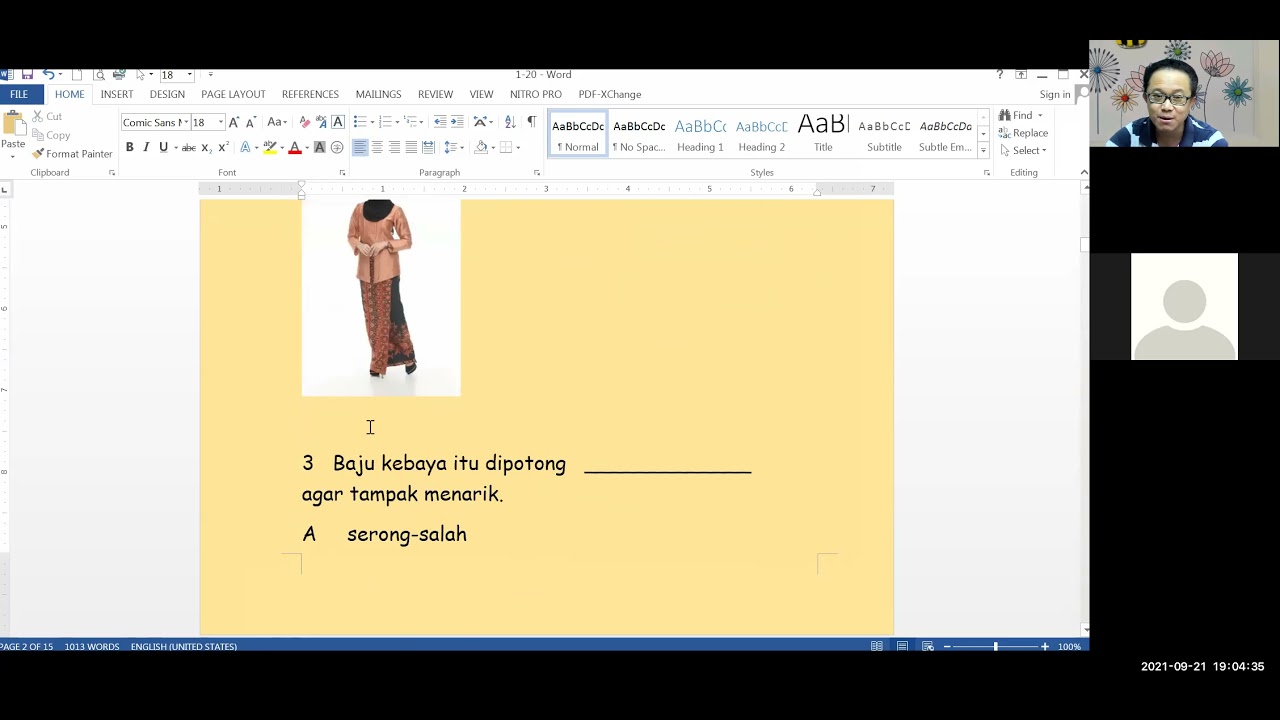
Task: Increase paragraph indent
Action: click(x=457, y=122)
